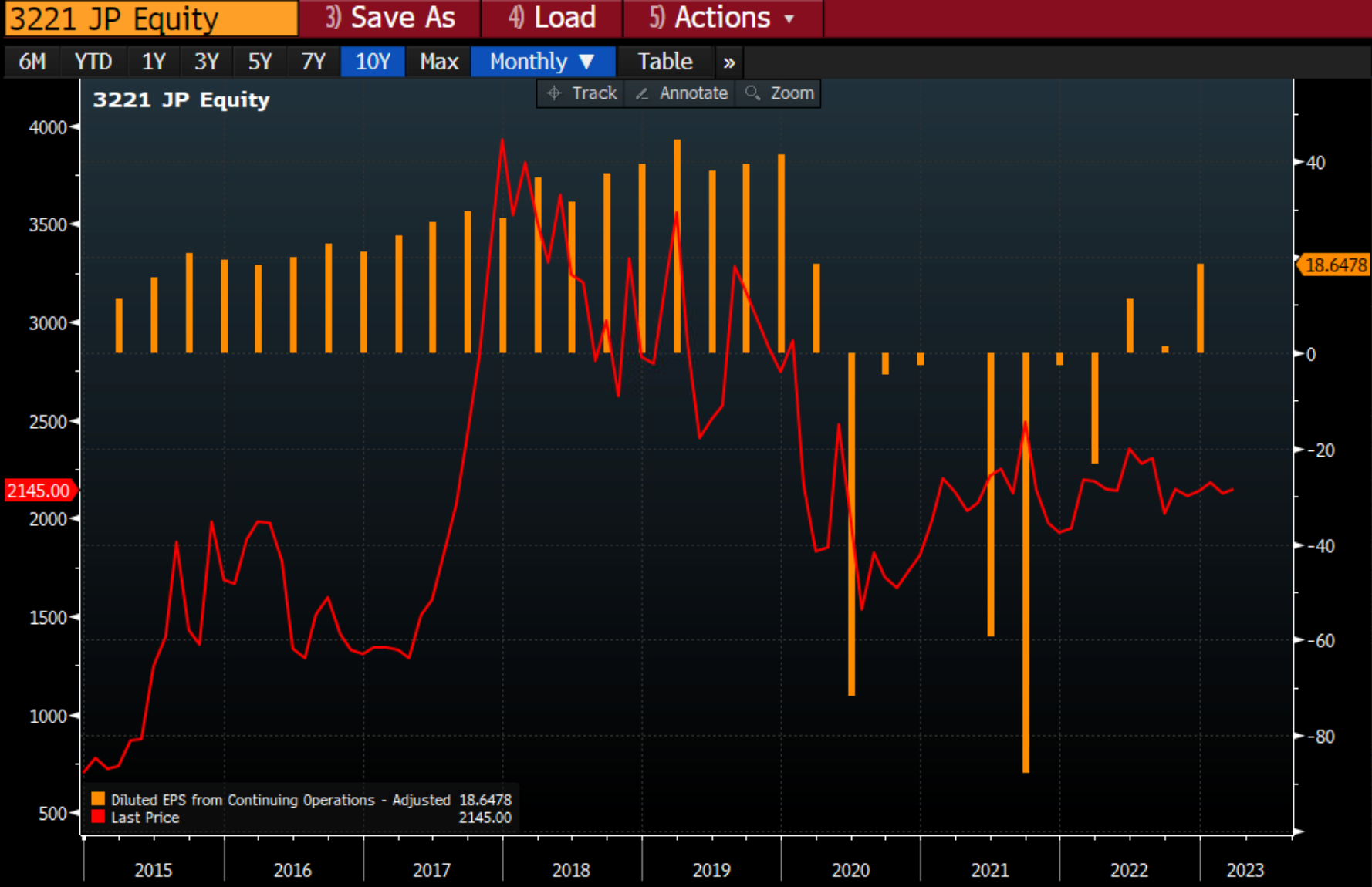Click the Load button

point(552,18)
